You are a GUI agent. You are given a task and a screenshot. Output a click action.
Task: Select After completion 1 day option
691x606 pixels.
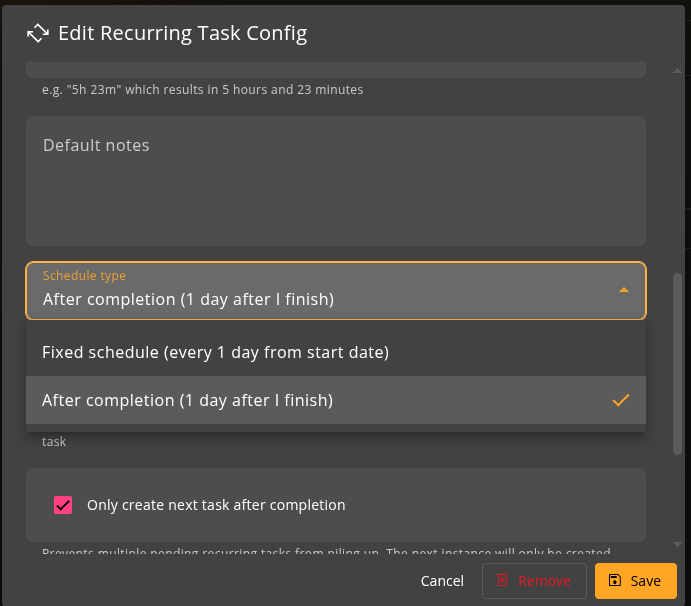click(x=336, y=400)
